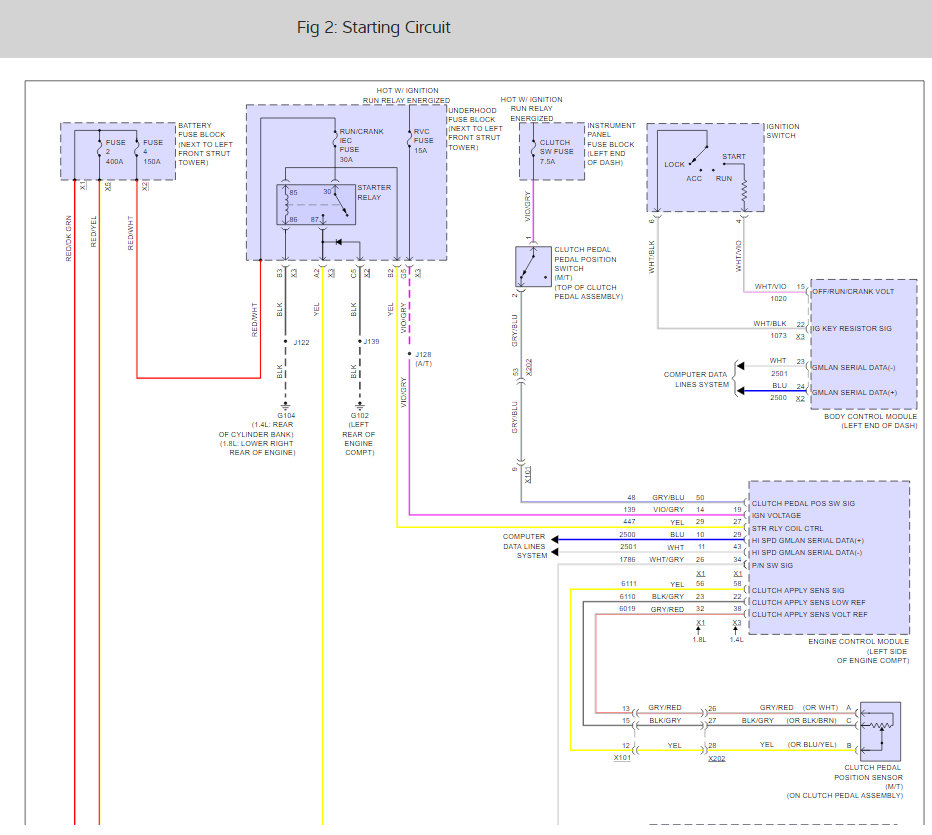This screenshot has width=932, height=835.
Task: Click the circuit number 1020 on WHT/VIO wire
Action: point(779,298)
